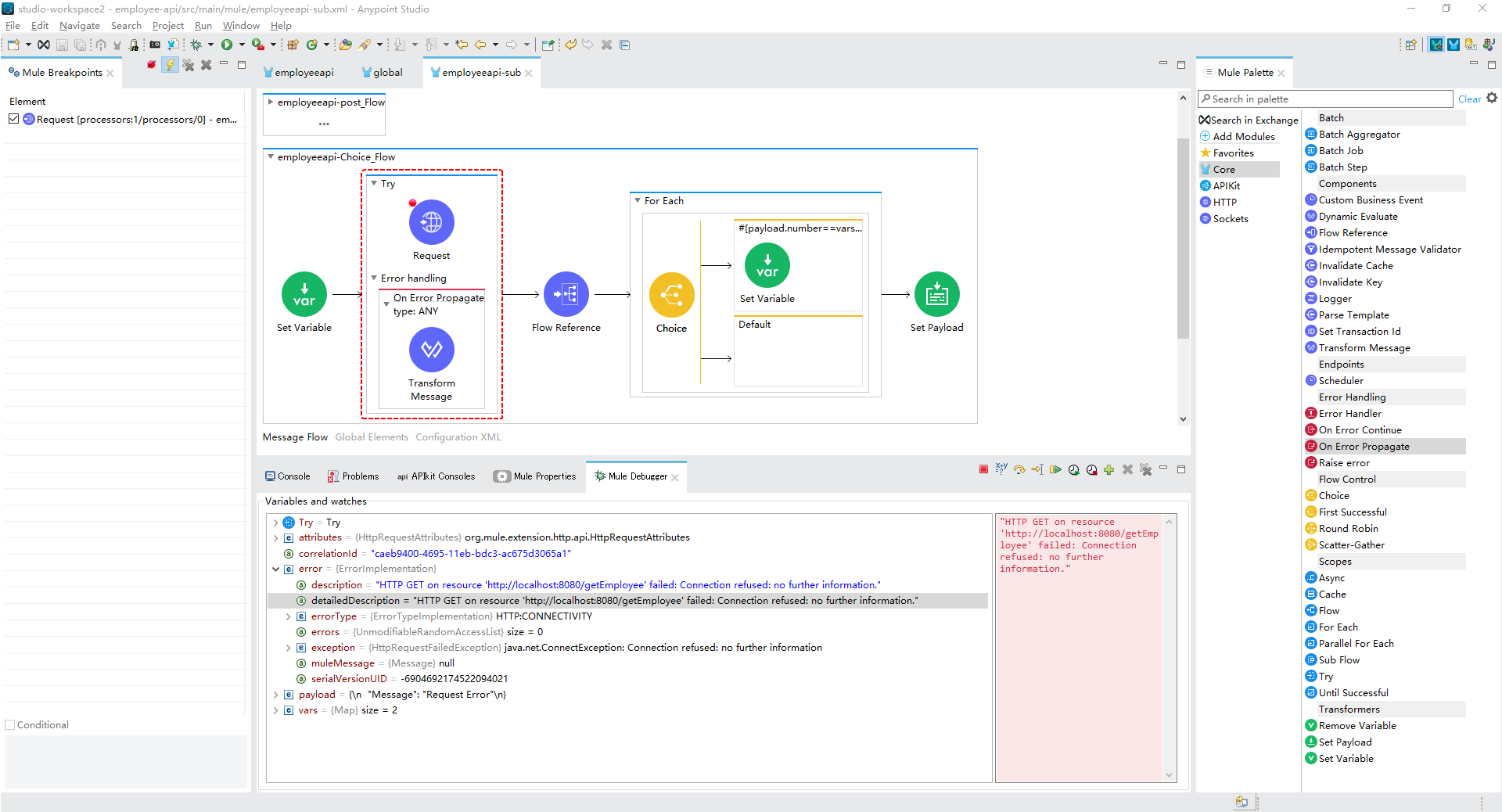The image size is (1502, 812).
Task: Open Favorites in the palette
Action: [x=1227, y=153]
